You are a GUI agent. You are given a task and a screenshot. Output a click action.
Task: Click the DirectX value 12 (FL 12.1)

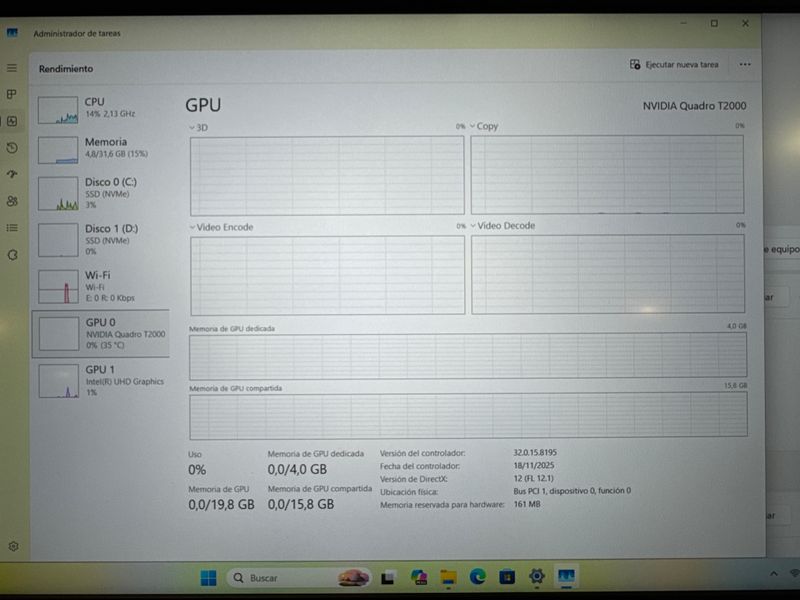533,478
